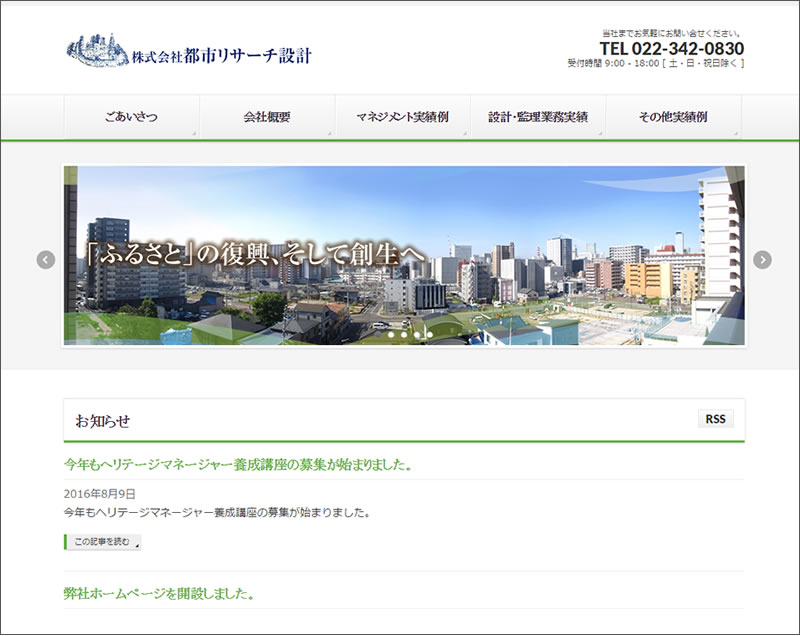800x636 pixels.
Task: Select the third carousel dot
Action: pyautogui.click(x=404, y=334)
